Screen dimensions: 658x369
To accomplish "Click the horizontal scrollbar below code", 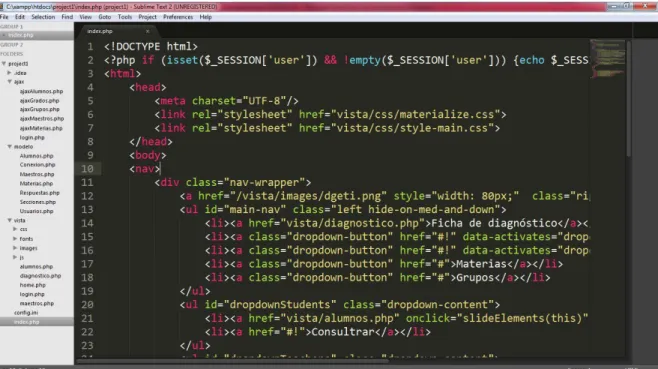I will coord(232,361).
